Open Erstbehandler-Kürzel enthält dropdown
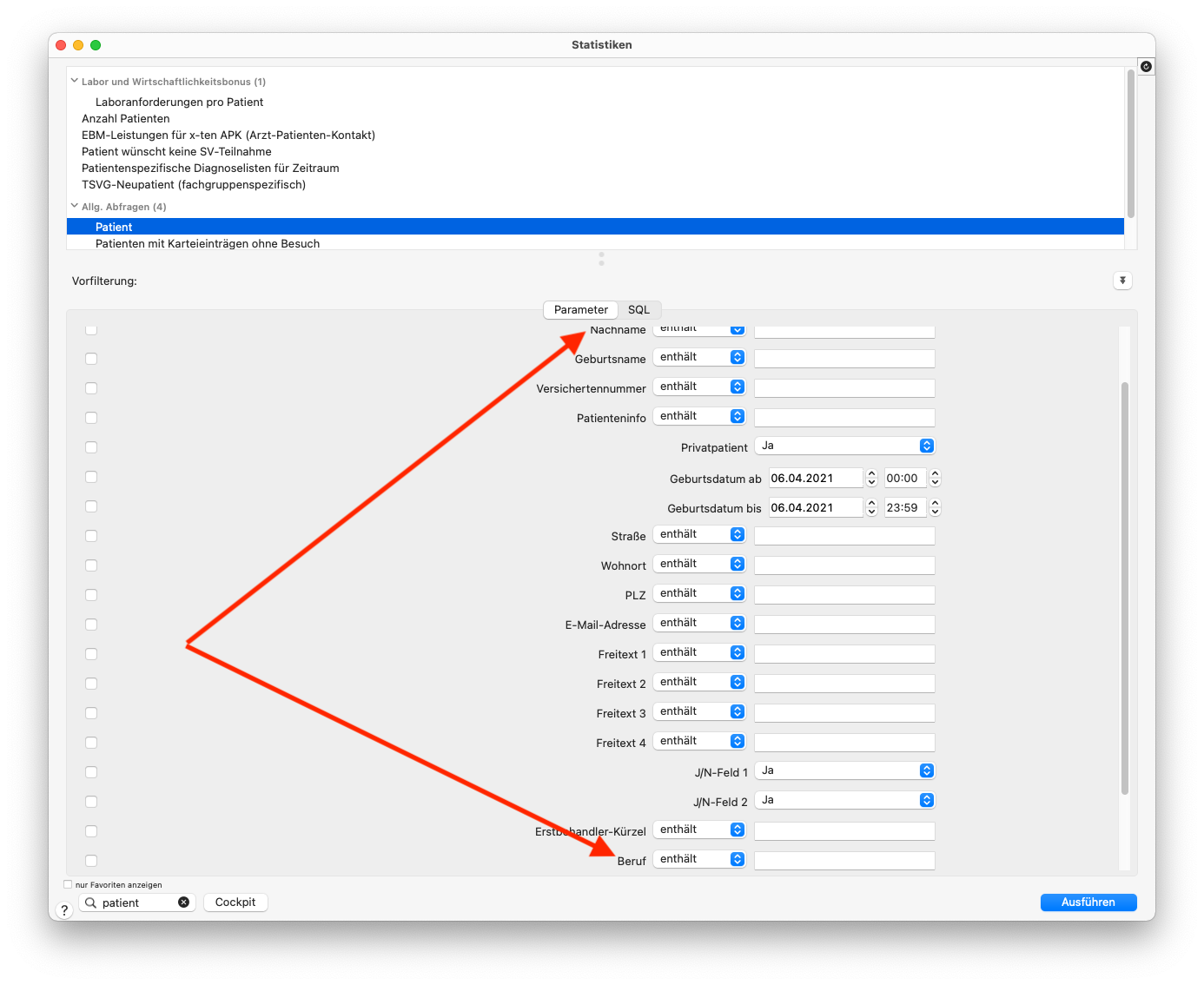This screenshot has height=985, width=1204. pyautogui.click(x=699, y=830)
